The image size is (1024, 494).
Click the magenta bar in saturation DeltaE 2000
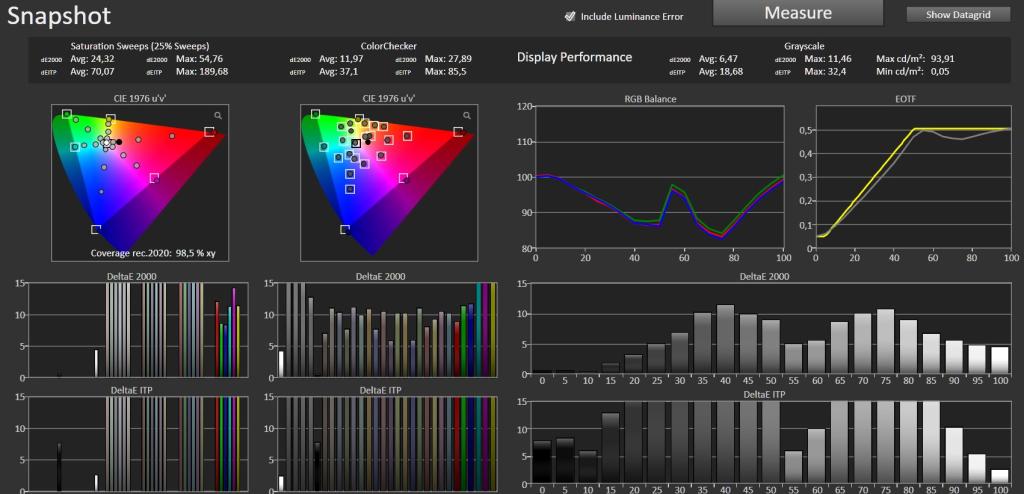tap(234, 332)
